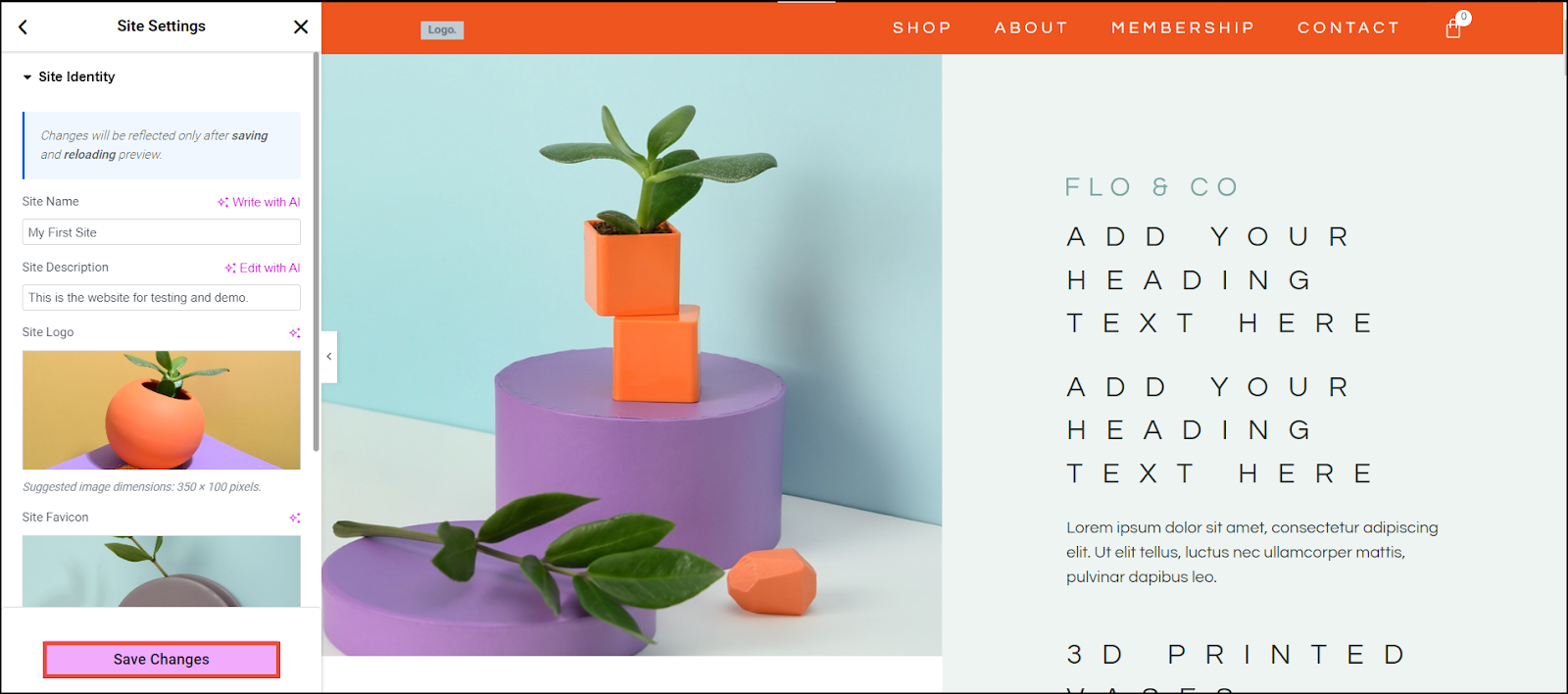
Task: Select the Site Favicon image thumbnail
Action: click(162, 570)
